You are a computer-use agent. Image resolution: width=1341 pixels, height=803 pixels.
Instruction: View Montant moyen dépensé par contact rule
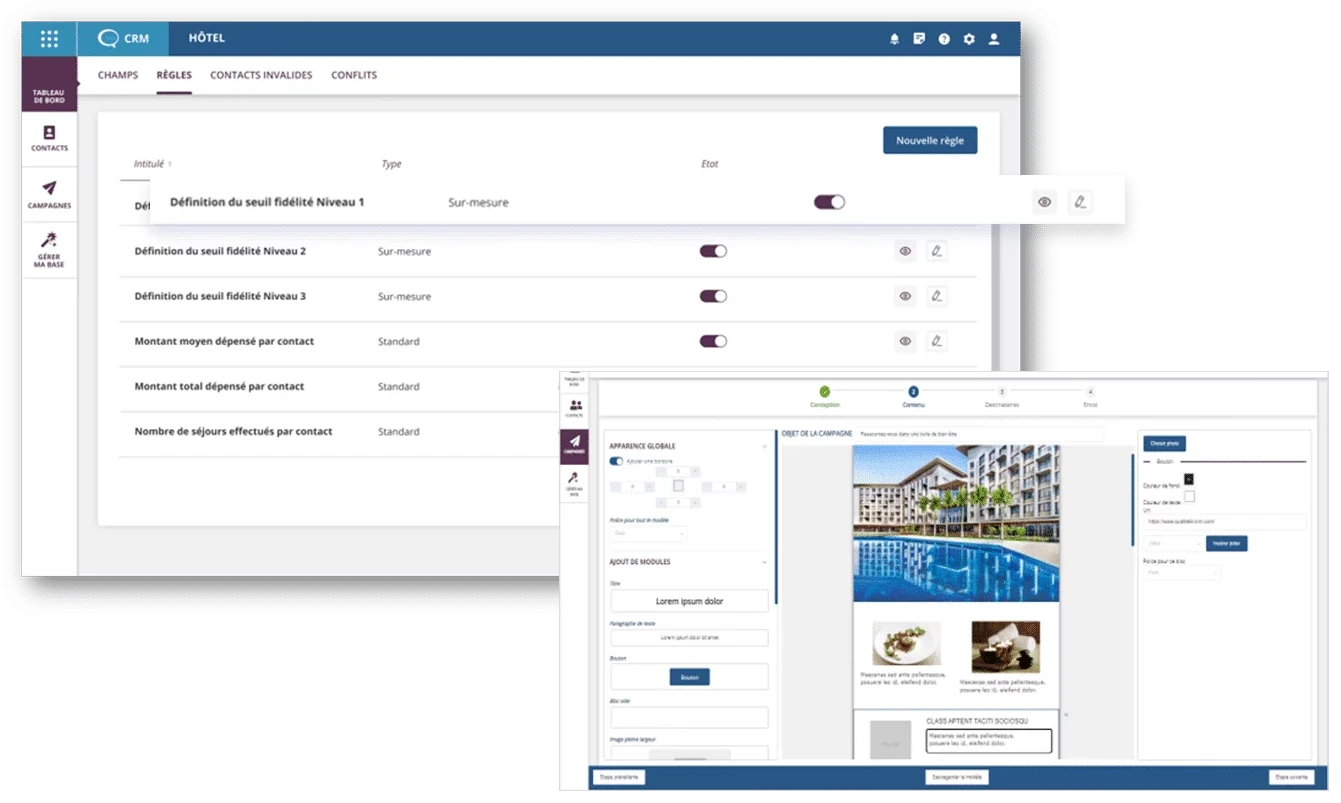pos(905,341)
